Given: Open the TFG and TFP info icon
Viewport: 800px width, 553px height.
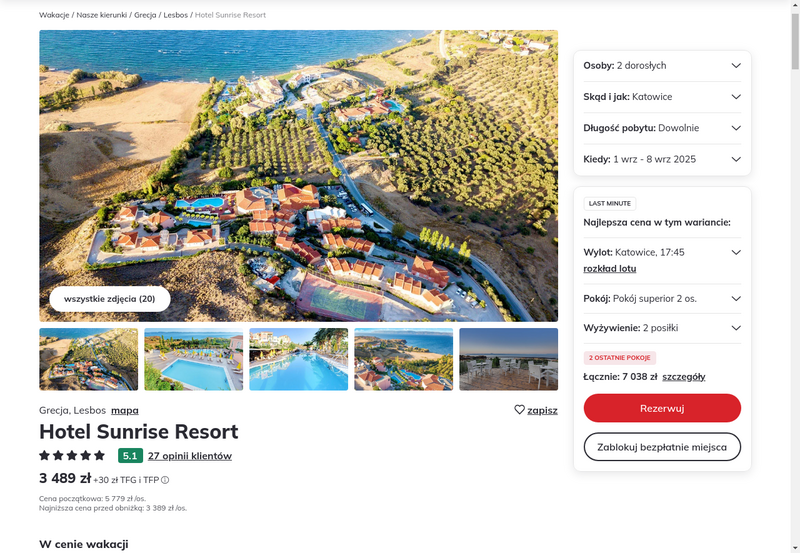Looking at the screenshot, I should (165, 480).
